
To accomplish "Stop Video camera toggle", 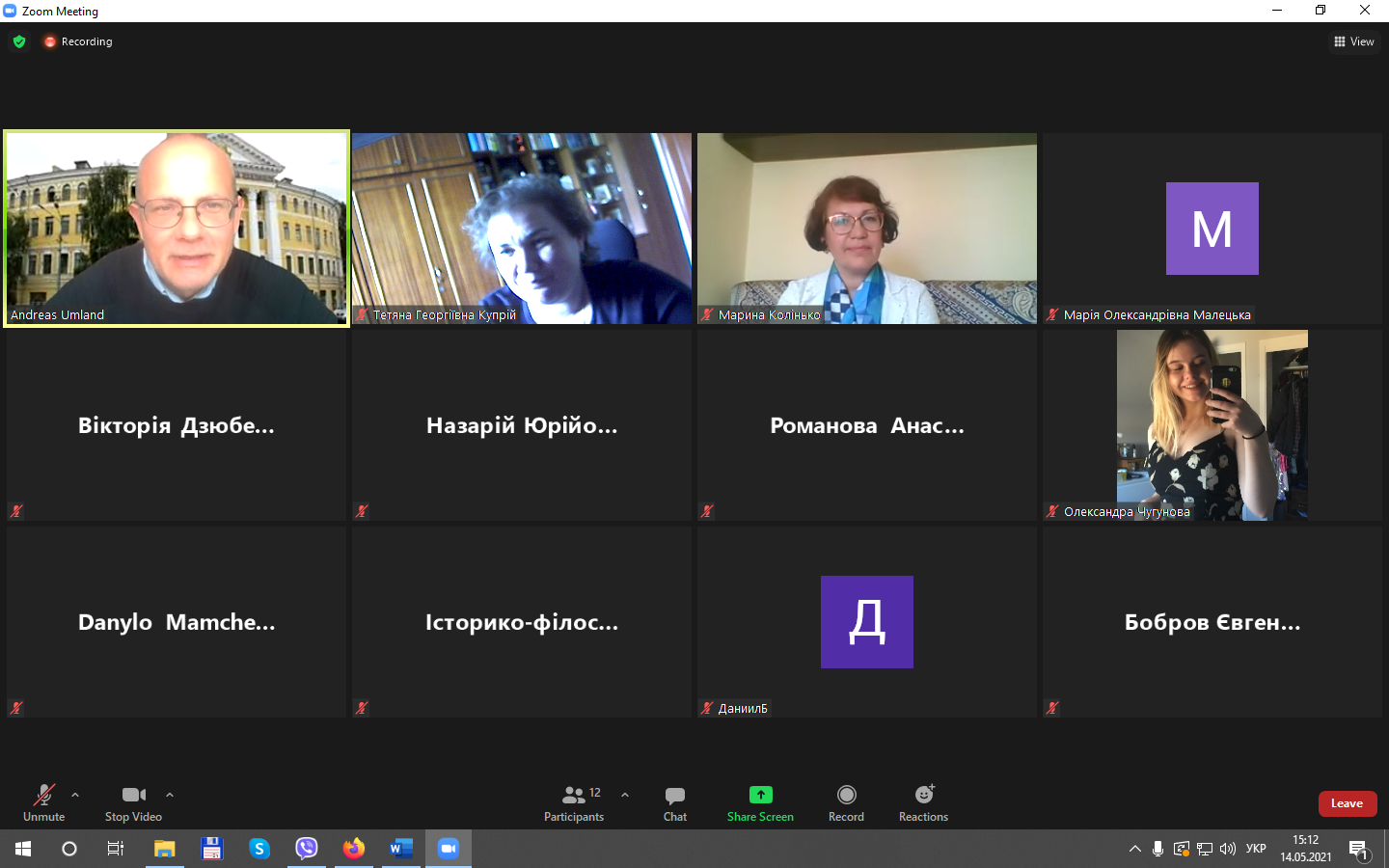I will coord(133,802).
